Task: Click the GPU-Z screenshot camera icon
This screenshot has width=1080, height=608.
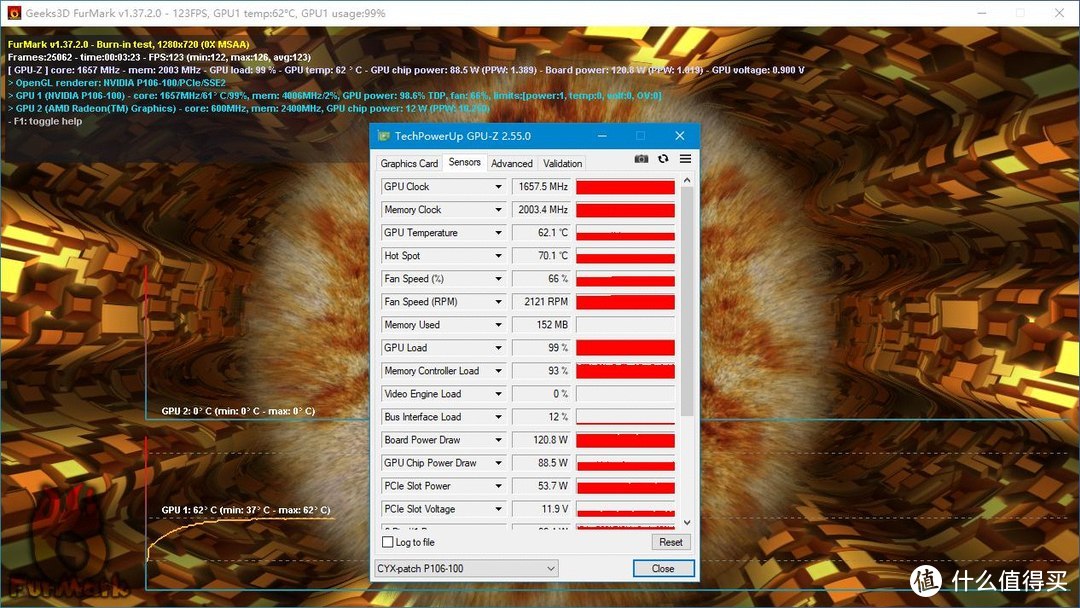Action: pos(641,159)
